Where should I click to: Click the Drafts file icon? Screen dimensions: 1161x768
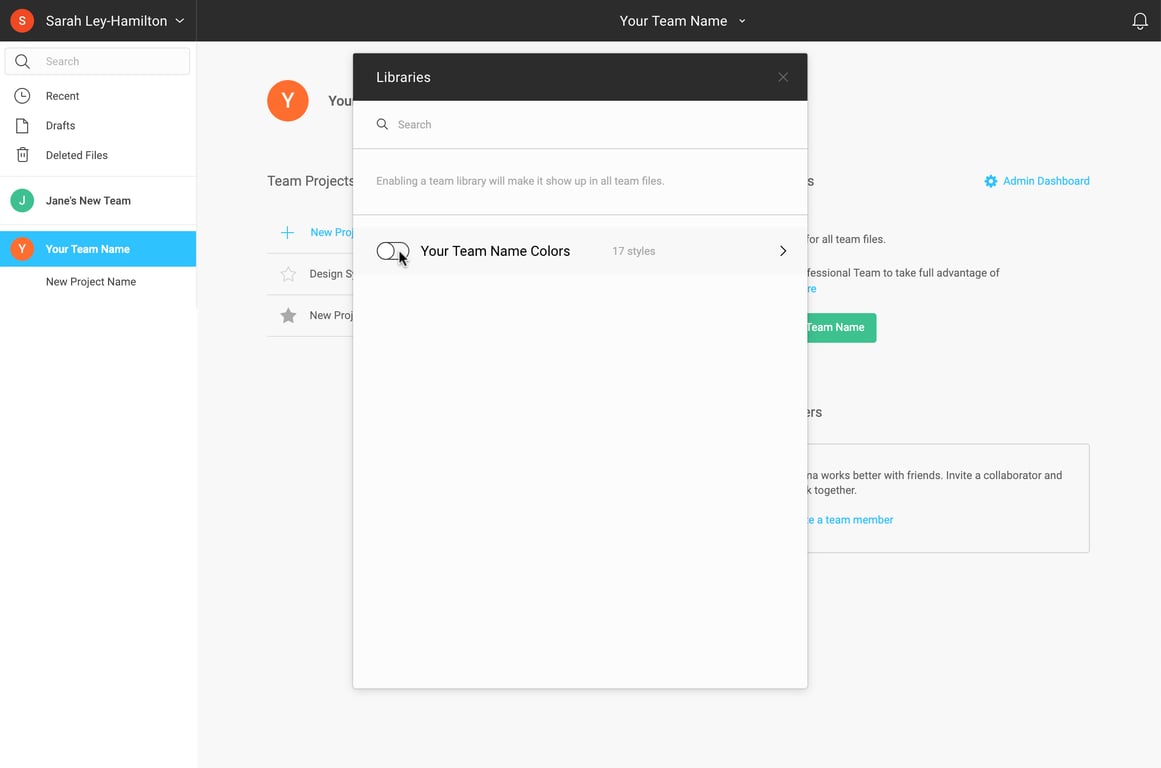[22, 126]
